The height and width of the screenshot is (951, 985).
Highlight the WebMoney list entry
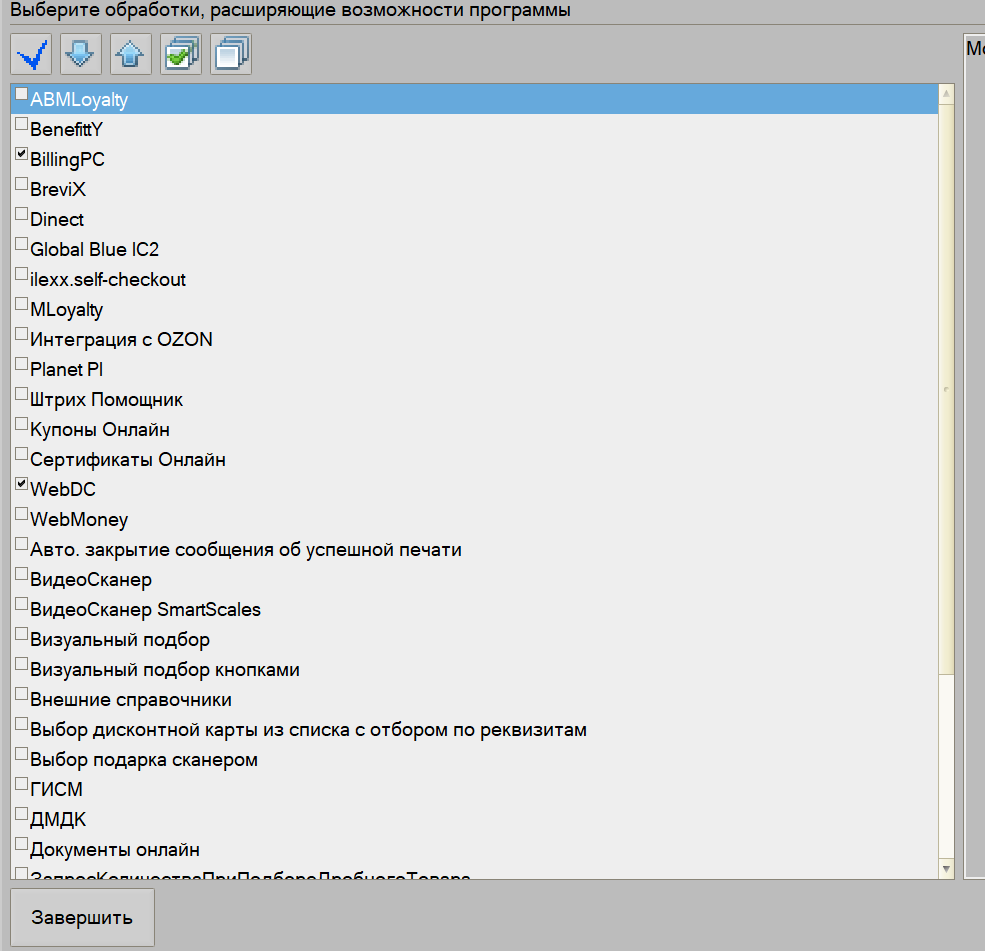(79, 520)
